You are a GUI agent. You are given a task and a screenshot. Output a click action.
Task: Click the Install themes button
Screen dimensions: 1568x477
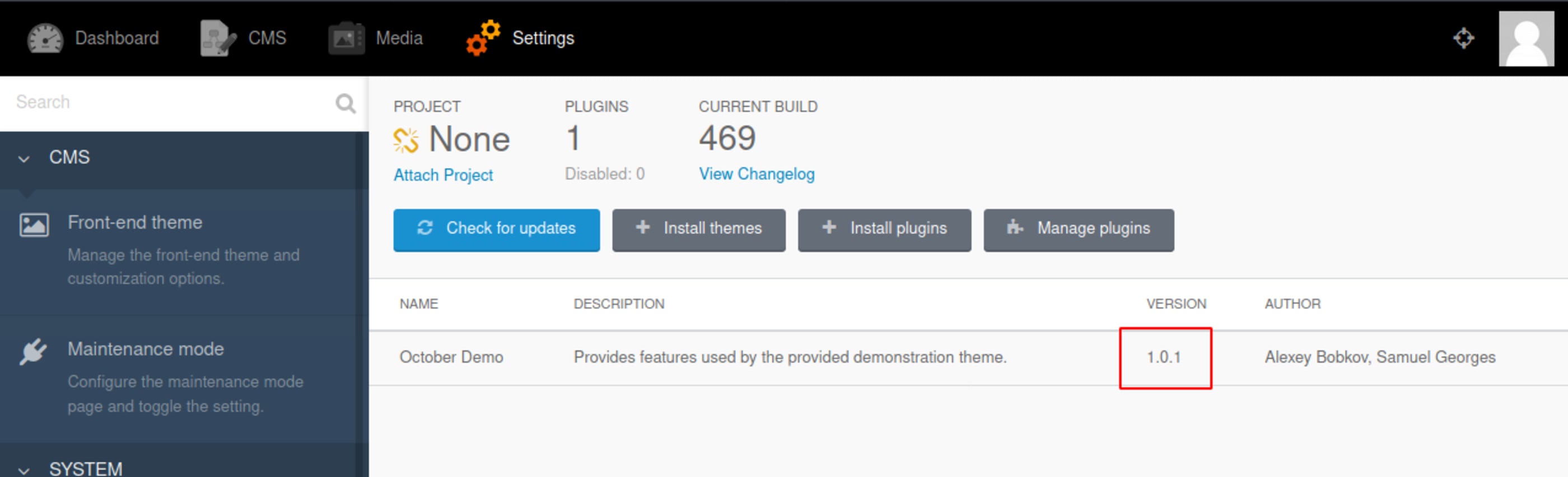[x=698, y=230]
